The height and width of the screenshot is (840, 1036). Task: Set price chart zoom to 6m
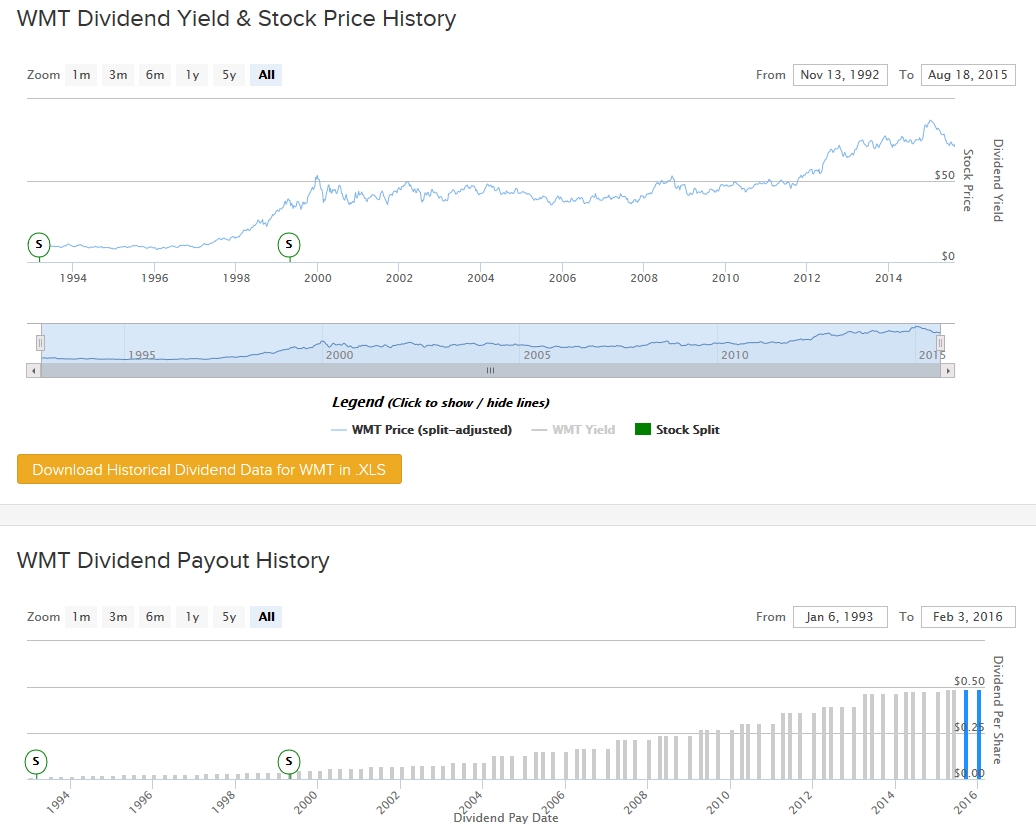155,75
